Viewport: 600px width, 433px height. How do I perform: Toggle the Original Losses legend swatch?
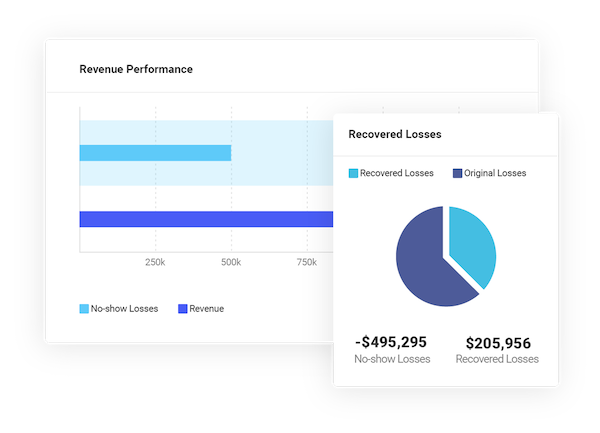(457, 173)
